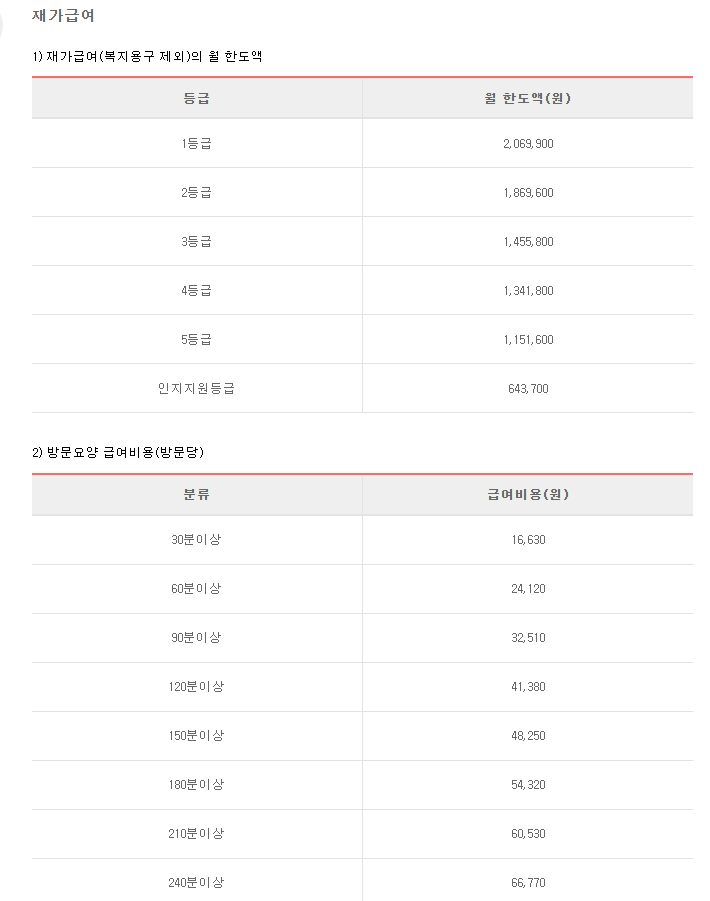
Task: Select the 3등급 row label
Action: 196,241
